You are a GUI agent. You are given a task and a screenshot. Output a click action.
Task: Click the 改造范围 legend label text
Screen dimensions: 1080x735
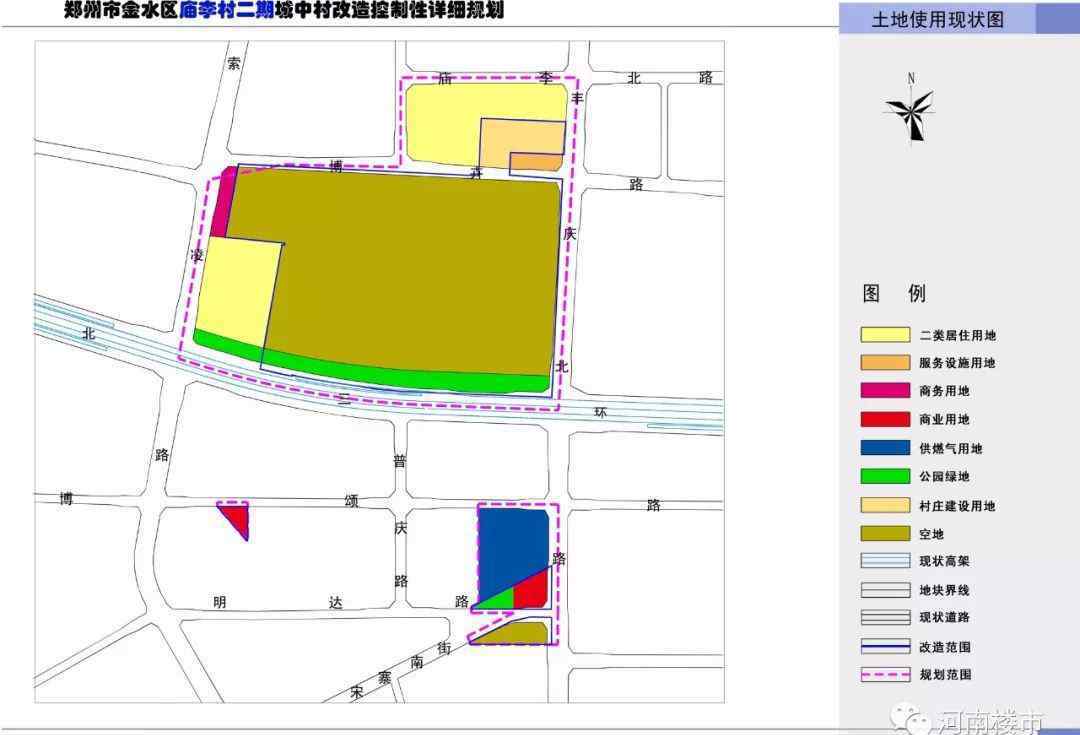click(x=945, y=647)
